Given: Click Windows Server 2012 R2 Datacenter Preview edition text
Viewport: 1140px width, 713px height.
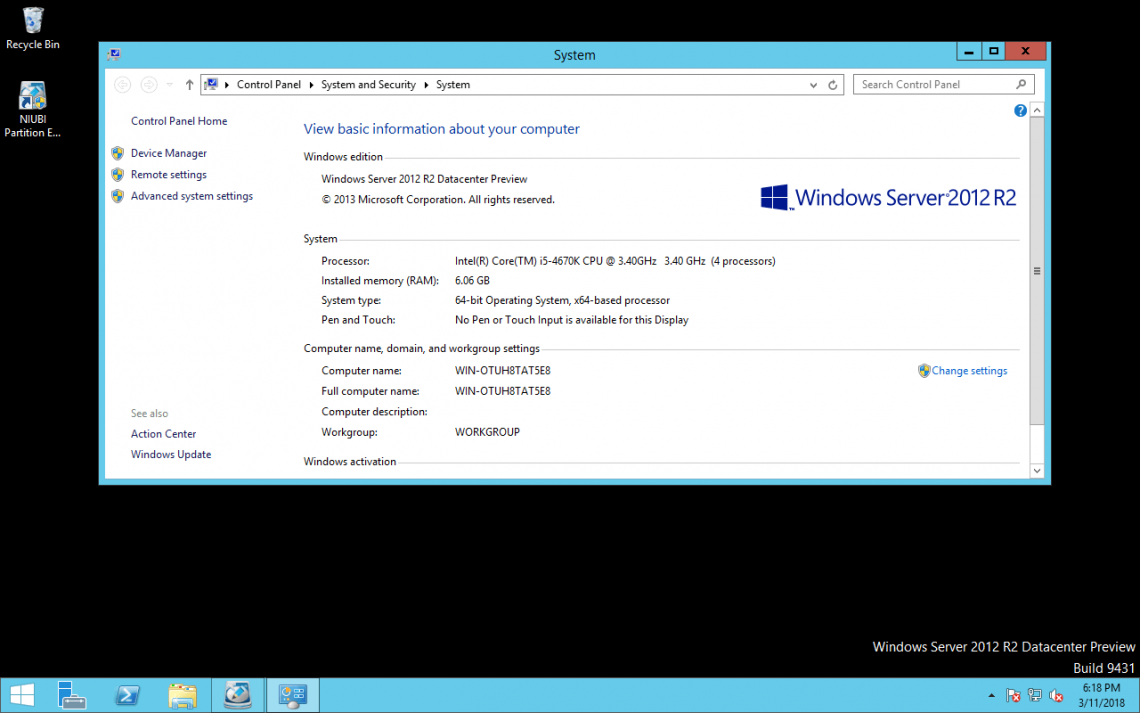Looking at the screenshot, I should click(x=424, y=179).
